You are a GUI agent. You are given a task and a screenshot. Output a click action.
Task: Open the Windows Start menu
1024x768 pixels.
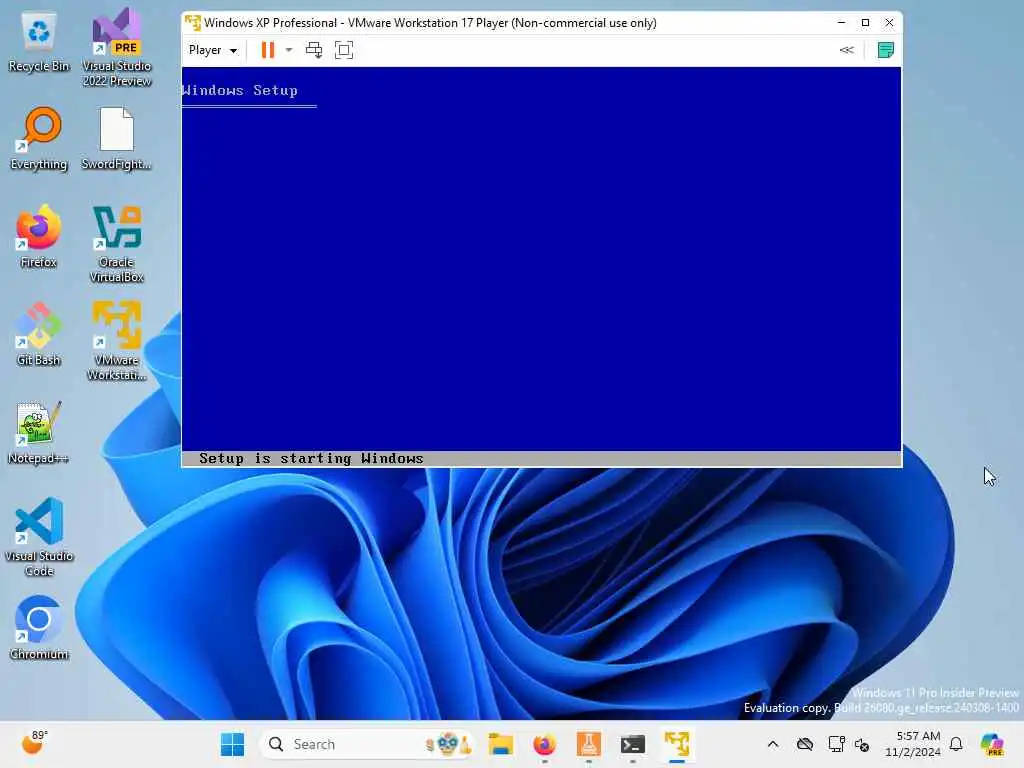232,744
